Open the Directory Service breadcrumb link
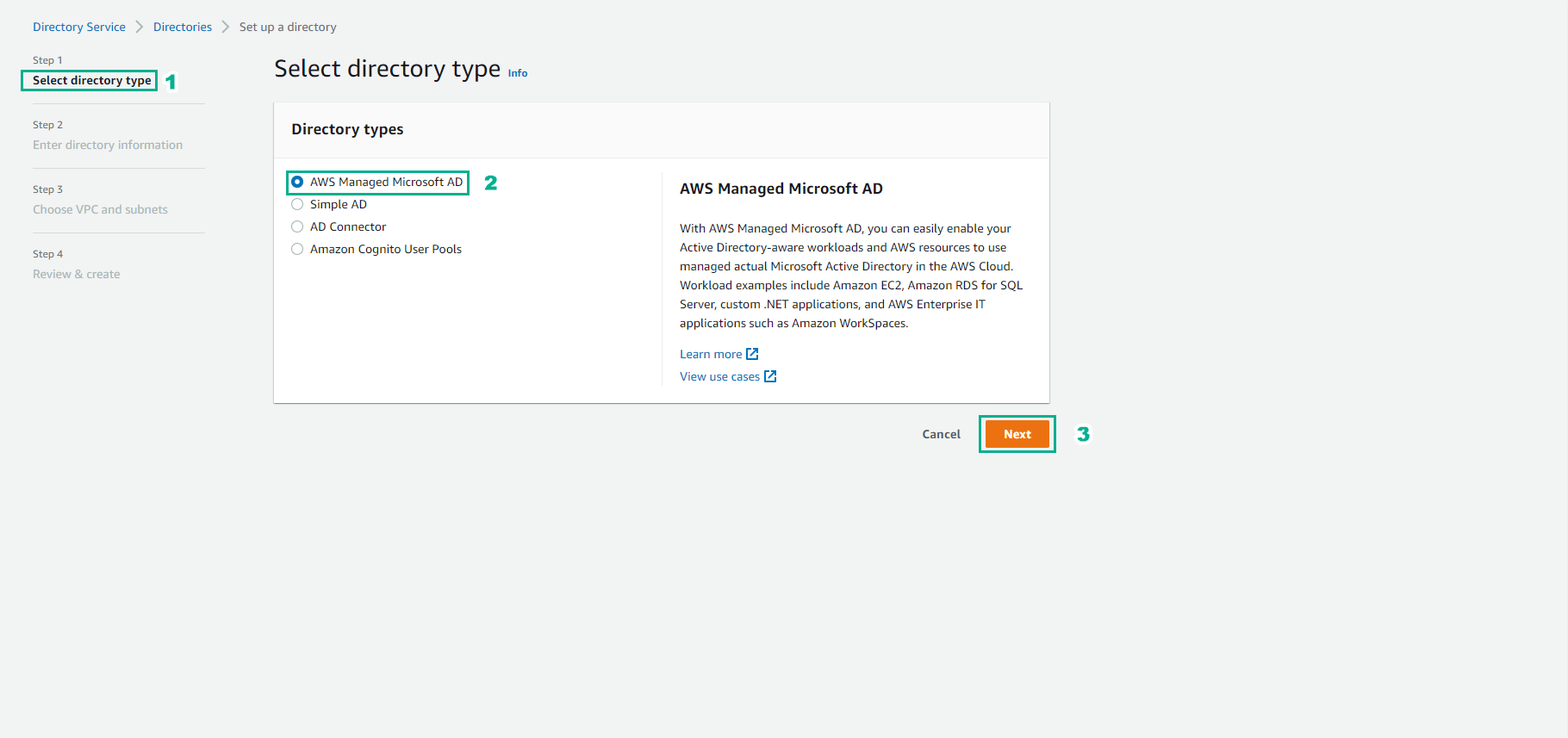 coord(79,27)
